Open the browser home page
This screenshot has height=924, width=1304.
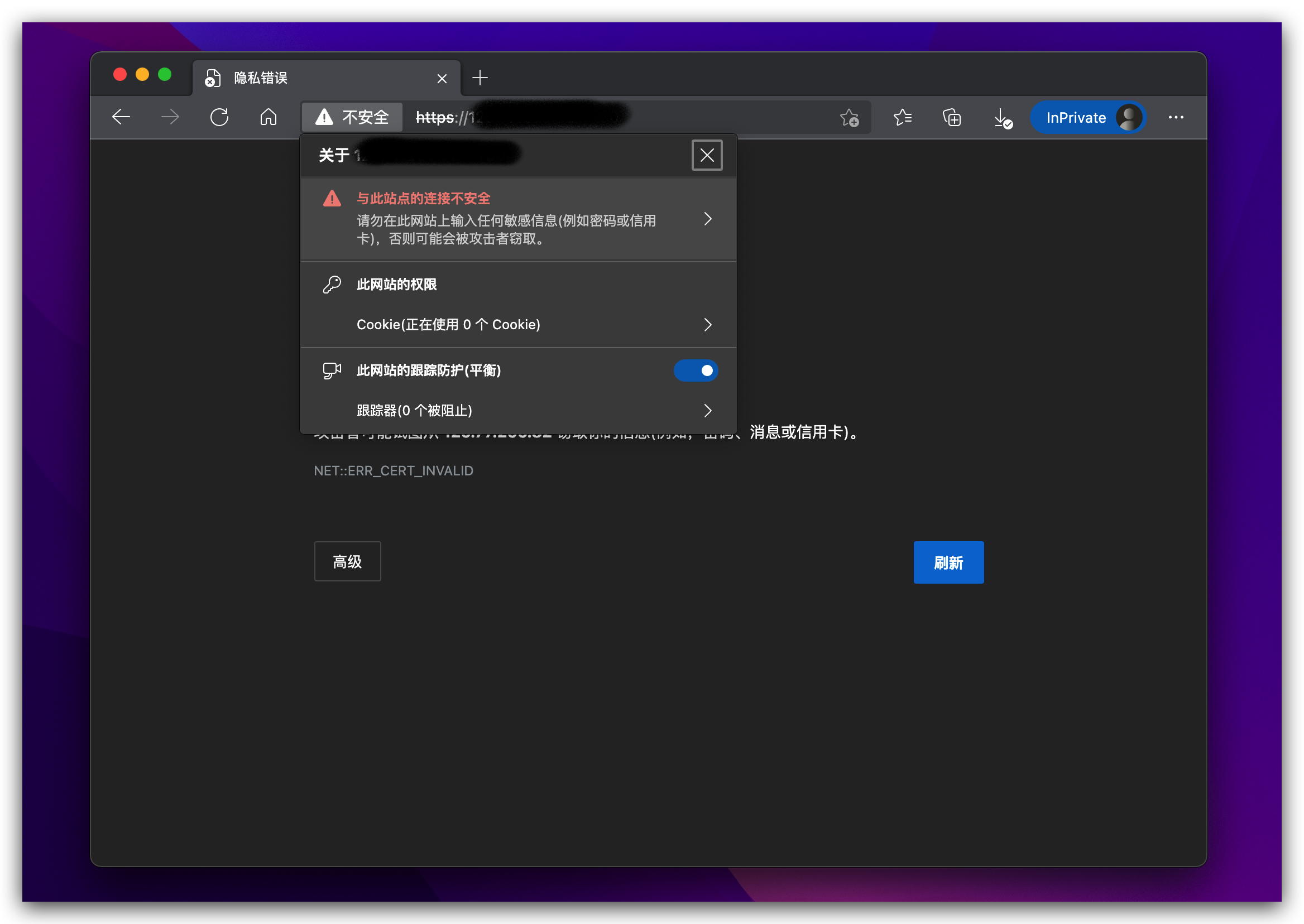click(x=268, y=117)
